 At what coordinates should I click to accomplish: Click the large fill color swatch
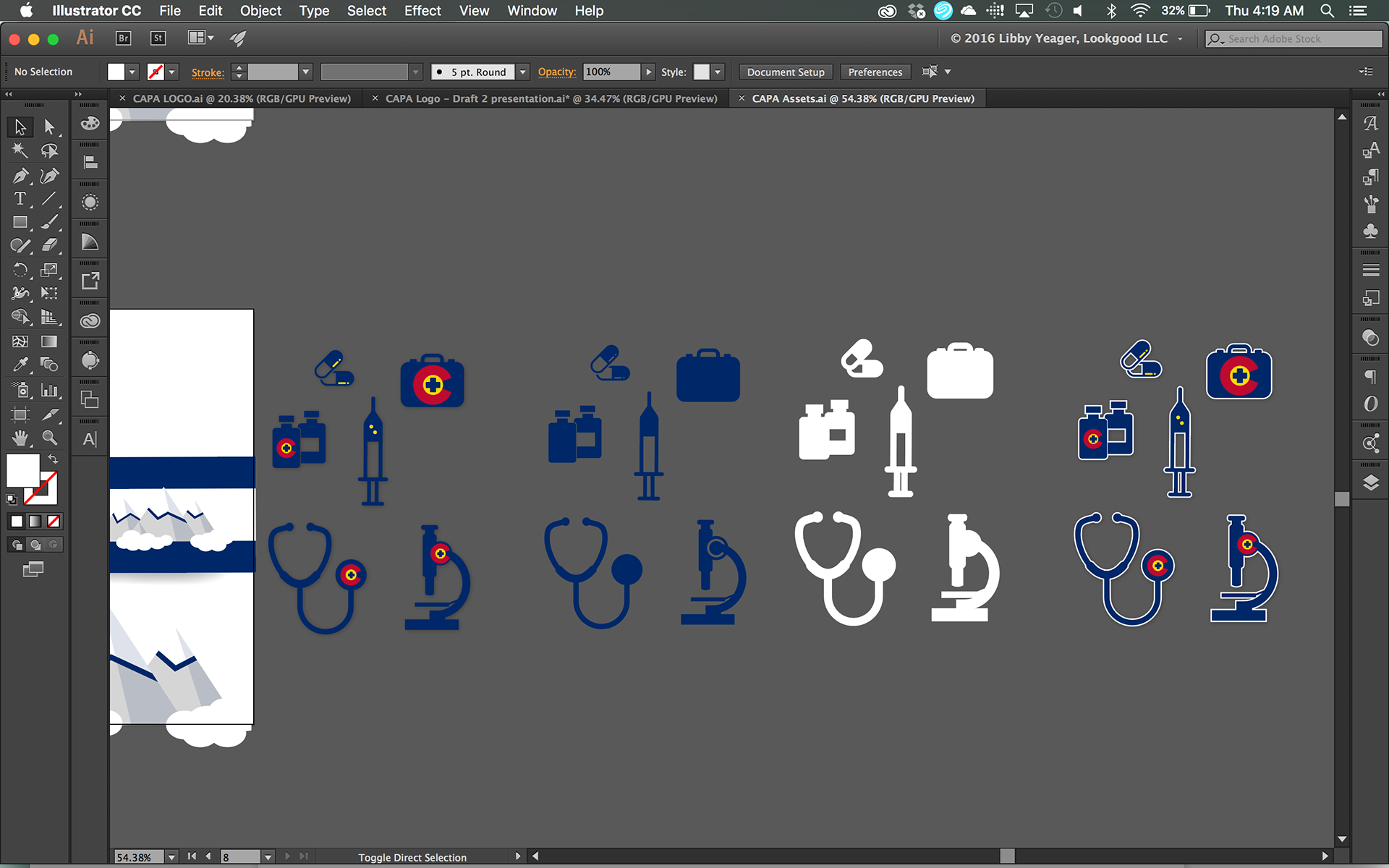click(x=22, y=470)
